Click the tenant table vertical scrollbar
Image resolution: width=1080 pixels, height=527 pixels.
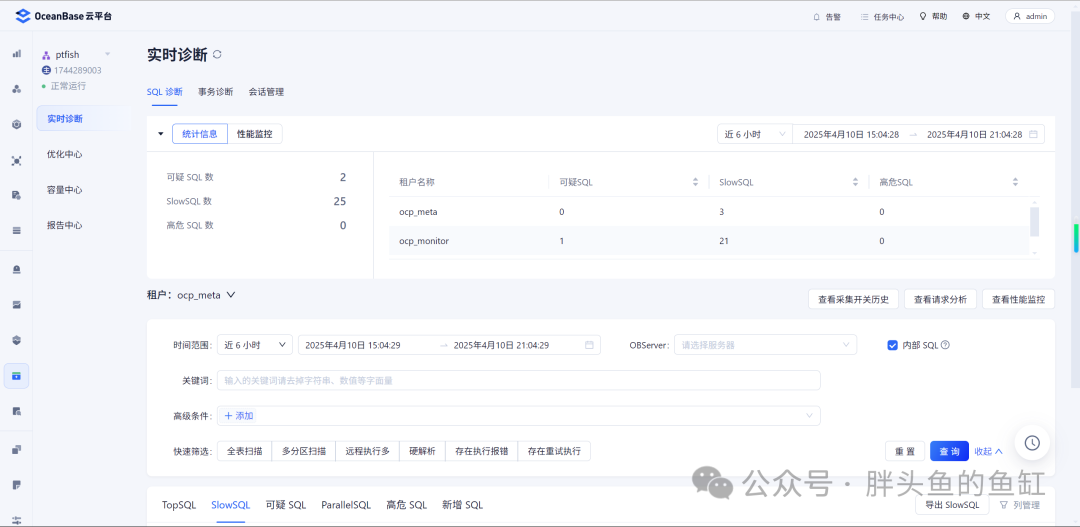pos(1034,222)
